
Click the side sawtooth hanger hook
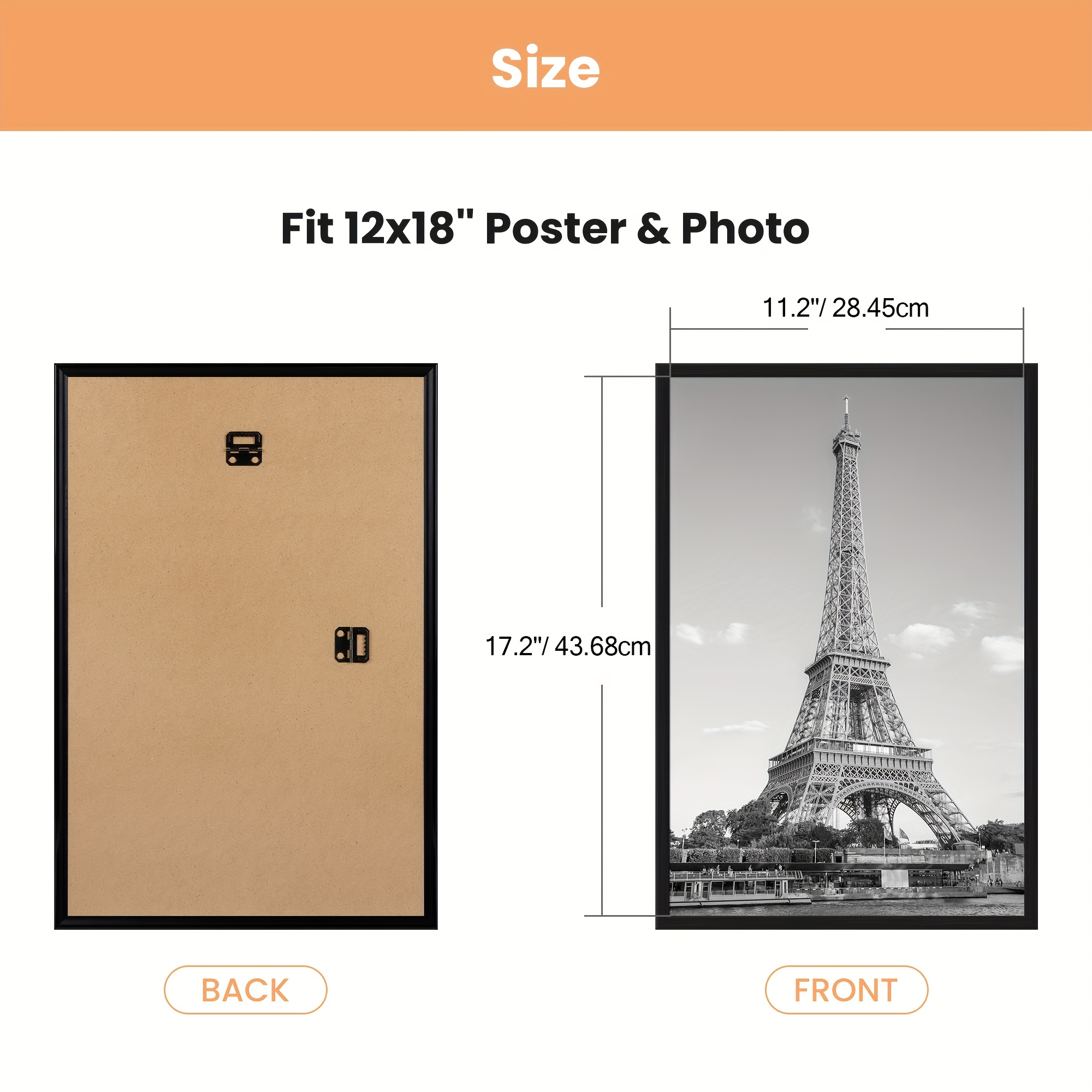pyautogui.click(x=352, y=644)
